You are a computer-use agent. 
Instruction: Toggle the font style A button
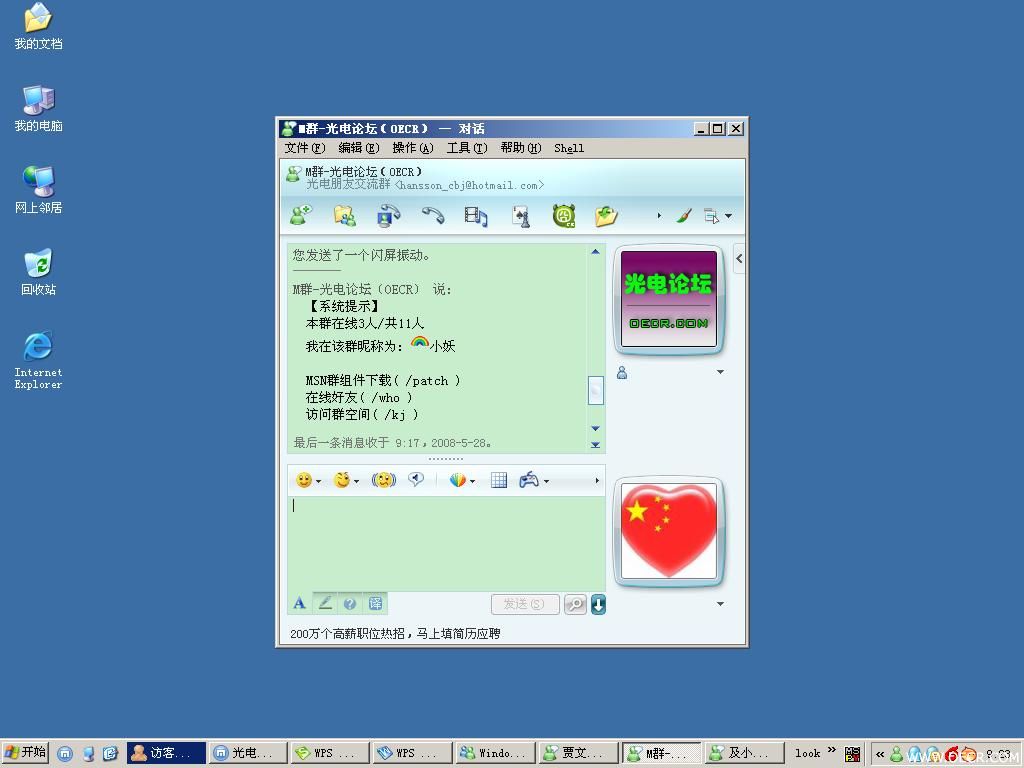pos(300,603)
